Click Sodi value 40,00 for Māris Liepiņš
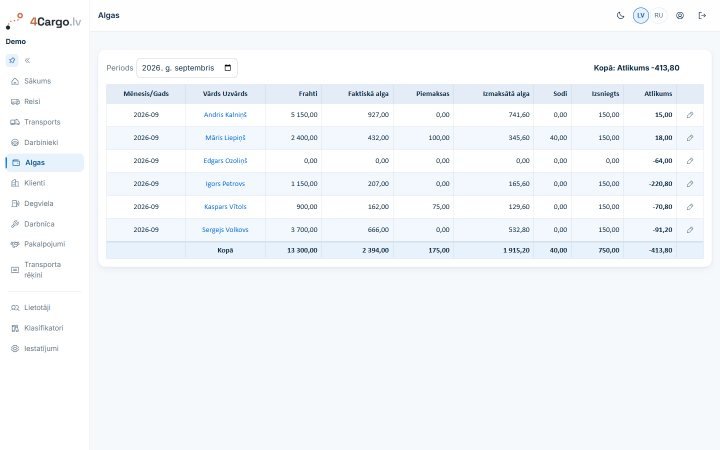 pyautogui.click(x=558, y=138)
